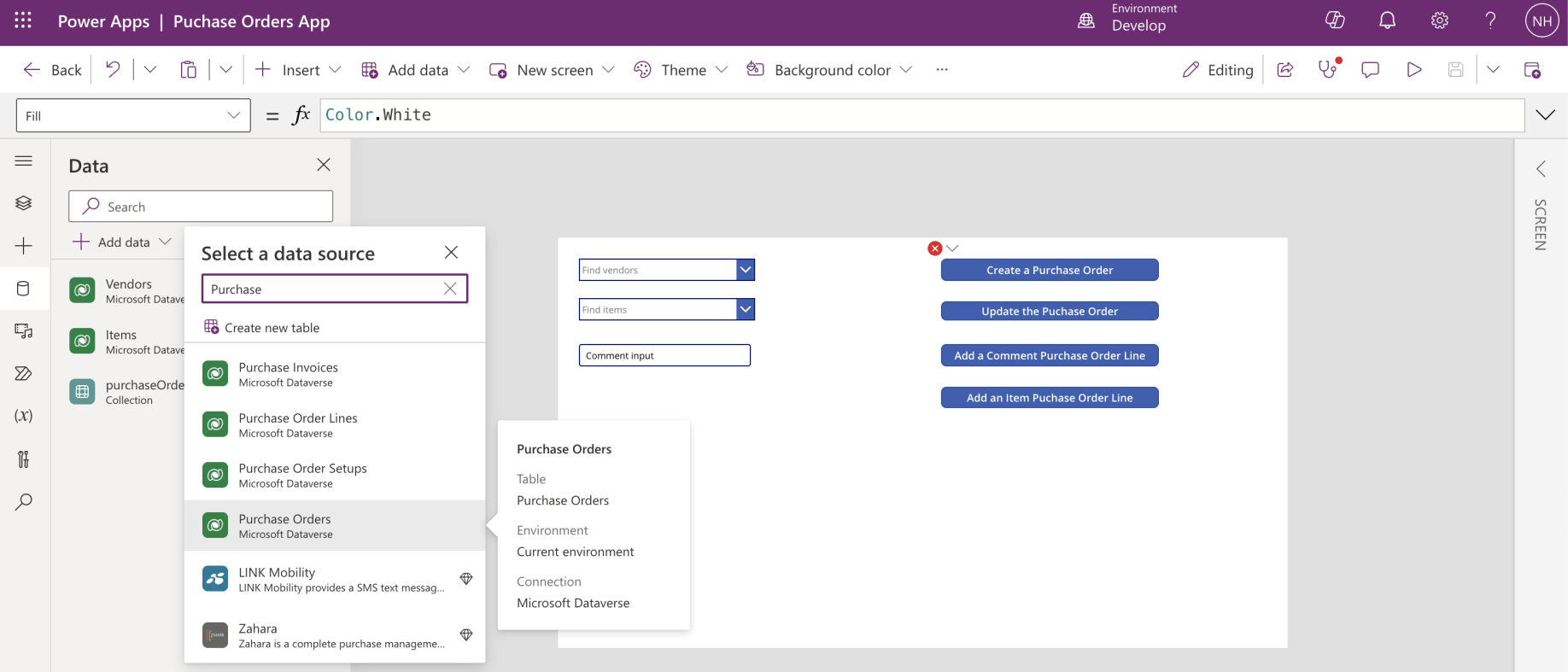Open the Media pane icon

24,331
